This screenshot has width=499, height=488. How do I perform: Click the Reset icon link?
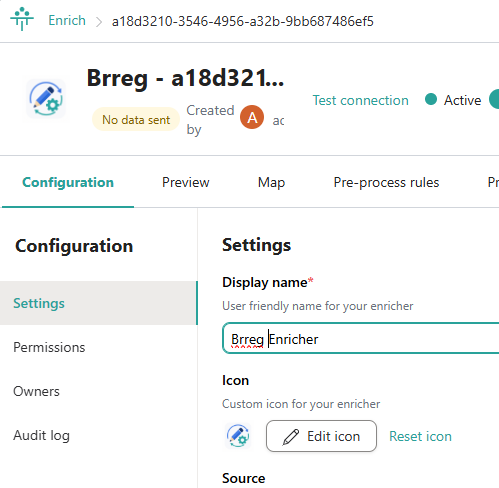coord(420,436)
